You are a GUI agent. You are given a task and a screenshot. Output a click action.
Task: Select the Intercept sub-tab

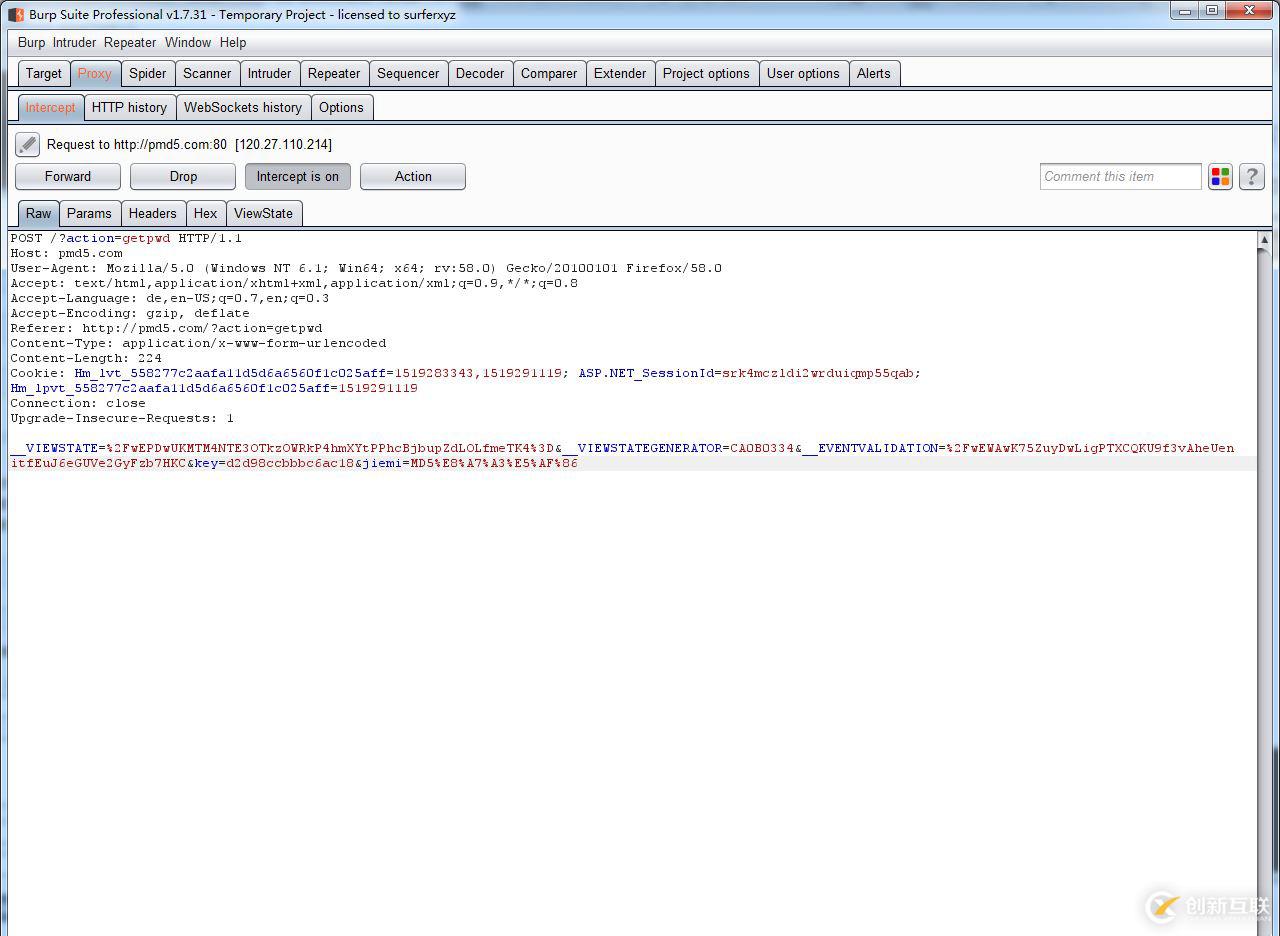(x=51, y=108)
